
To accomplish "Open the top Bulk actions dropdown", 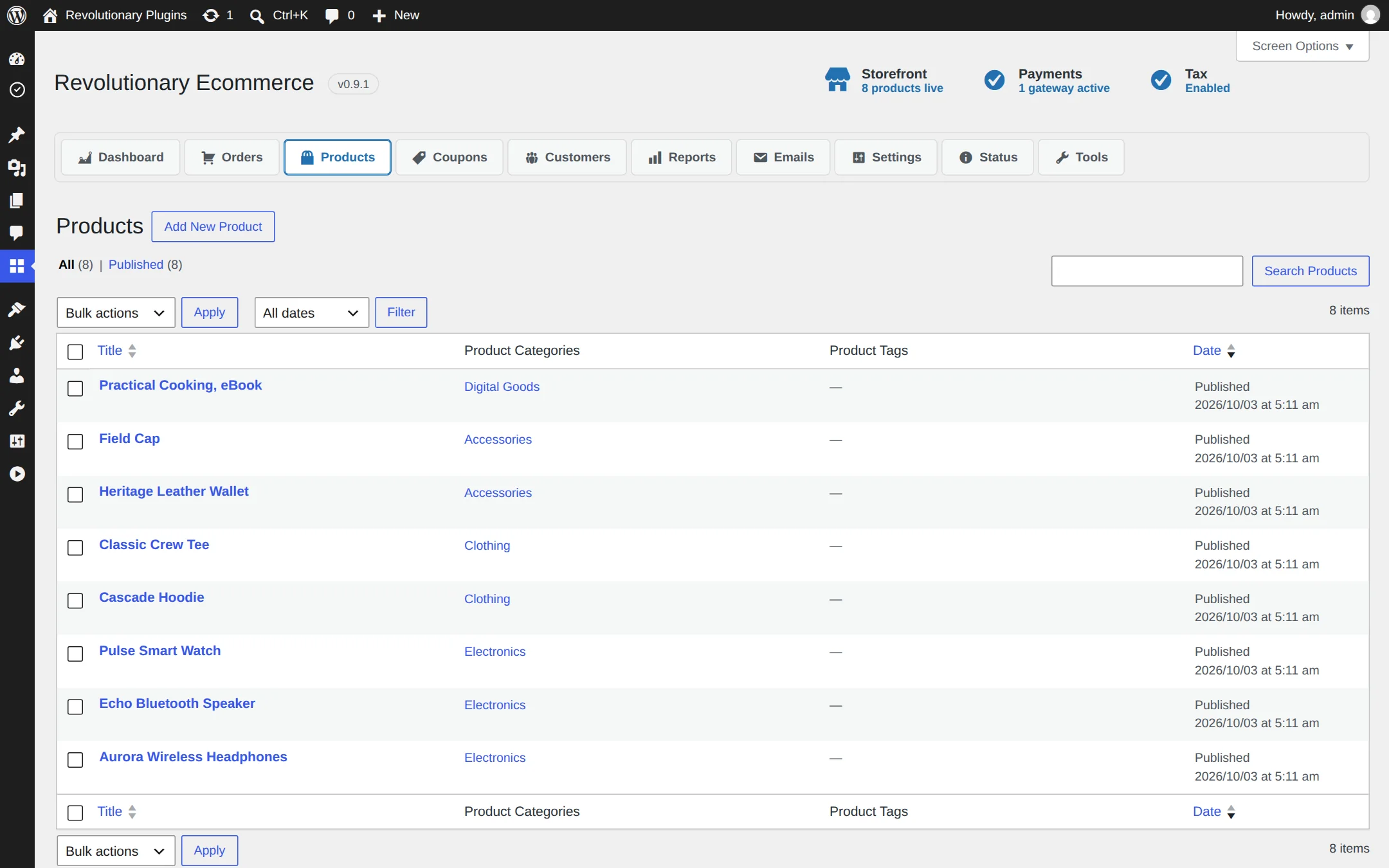I will pos(116,312).
